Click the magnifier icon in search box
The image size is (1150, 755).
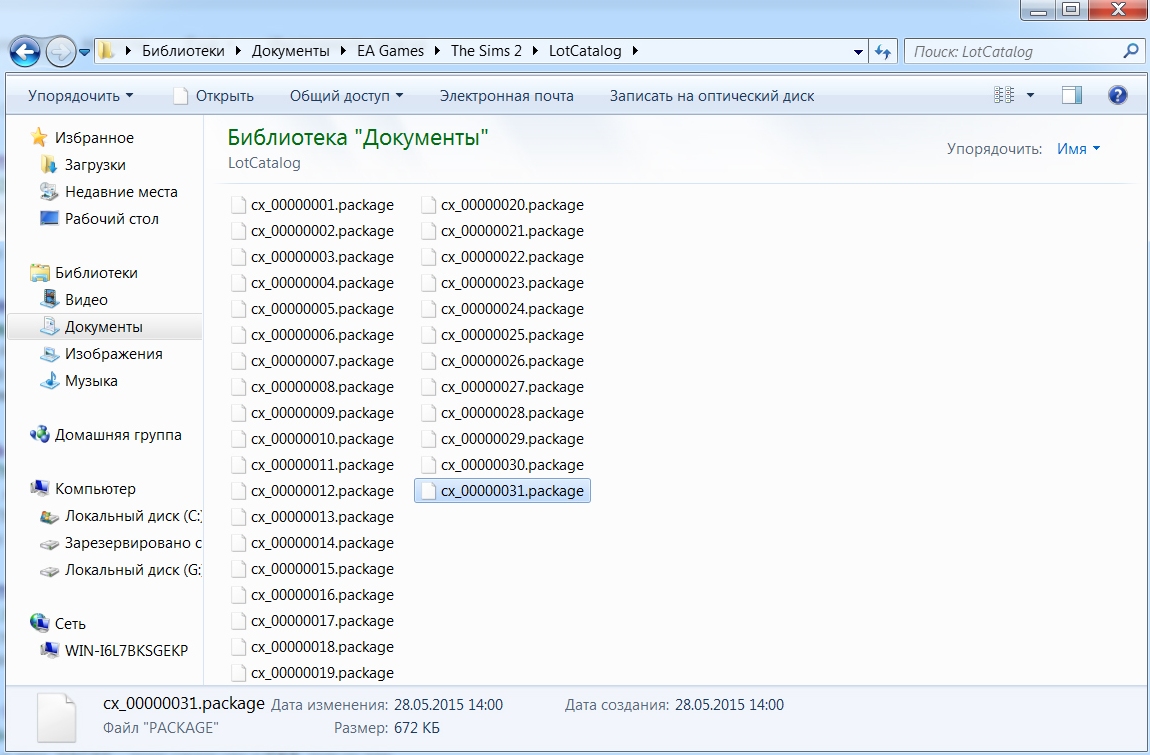1131,51
